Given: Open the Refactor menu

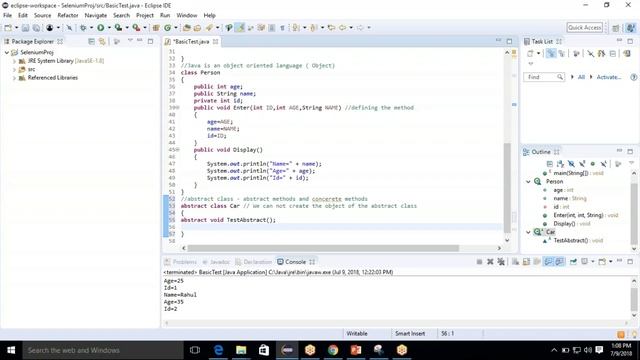Looking at the screenshot, I should pyautogui.click(x=68, y=15).
